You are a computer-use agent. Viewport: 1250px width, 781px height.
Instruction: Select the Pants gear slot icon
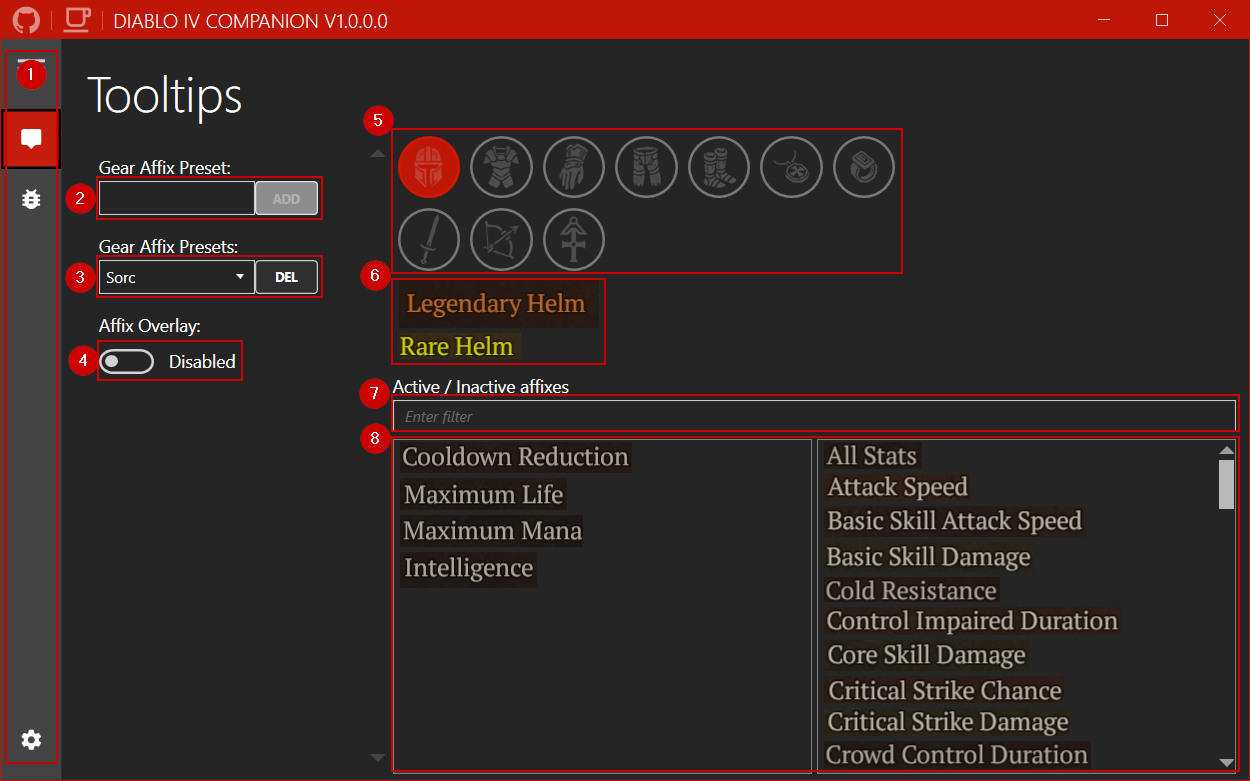(x=646, y=166)
